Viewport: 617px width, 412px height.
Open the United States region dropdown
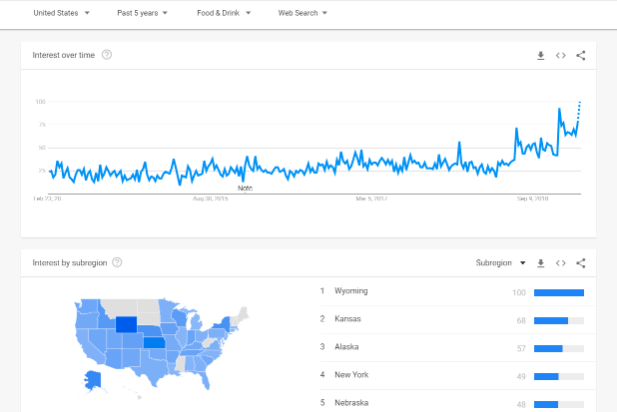tap(61, 13)
